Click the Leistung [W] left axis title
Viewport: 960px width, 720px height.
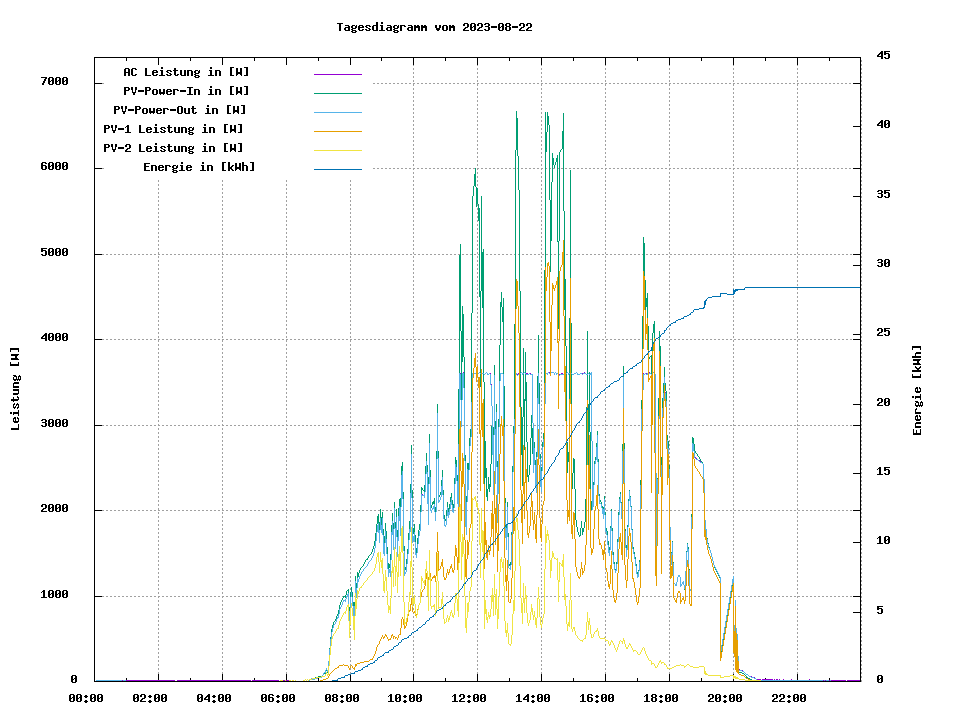(x=16, y=389)
